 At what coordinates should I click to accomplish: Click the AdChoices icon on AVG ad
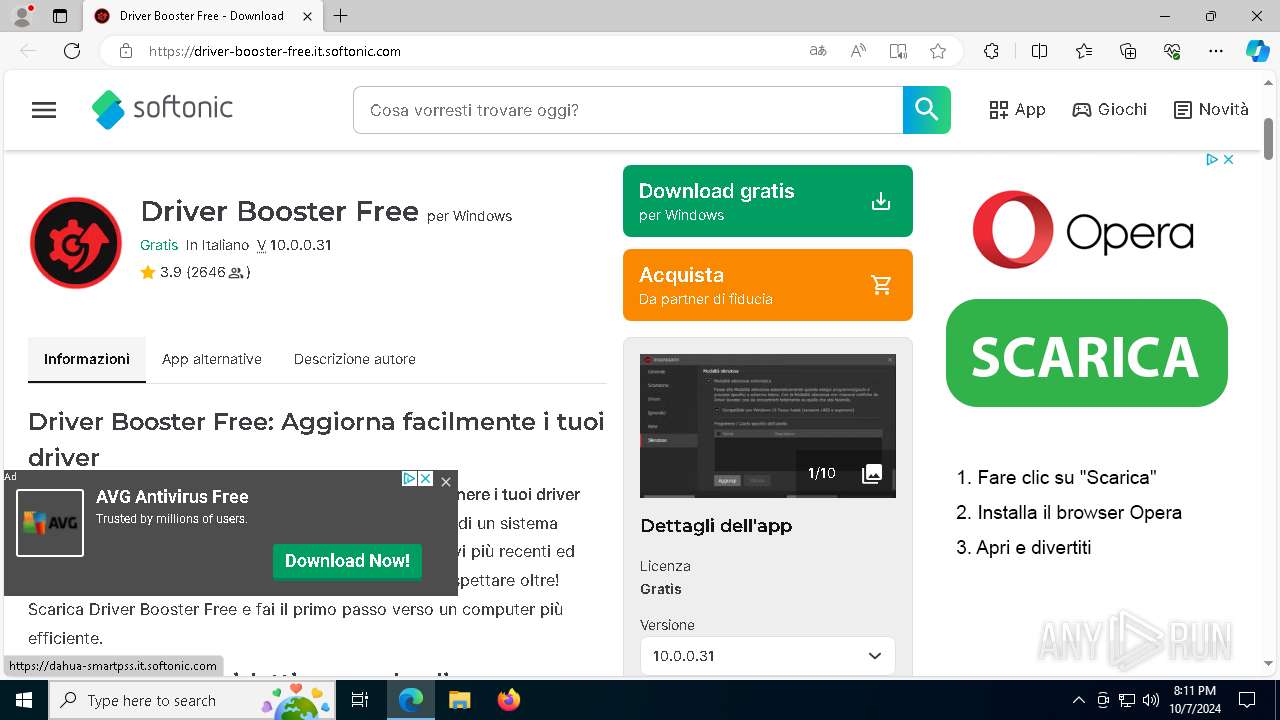pos(409,479)
